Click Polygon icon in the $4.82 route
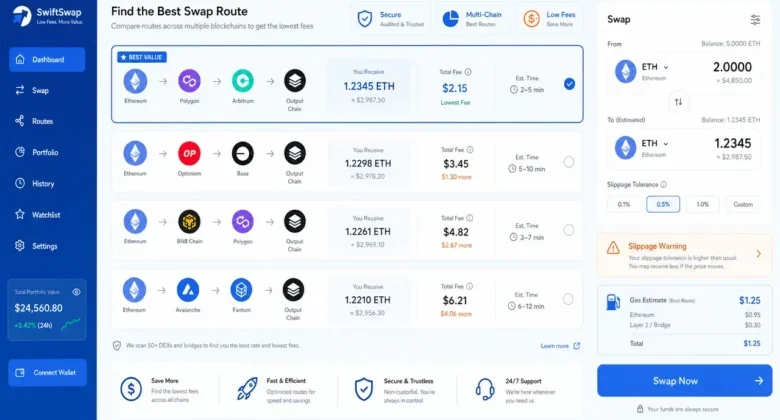Image resolution: width=780 pixels, height=420 pixels. pyautogui.click(x=243, y=221)
